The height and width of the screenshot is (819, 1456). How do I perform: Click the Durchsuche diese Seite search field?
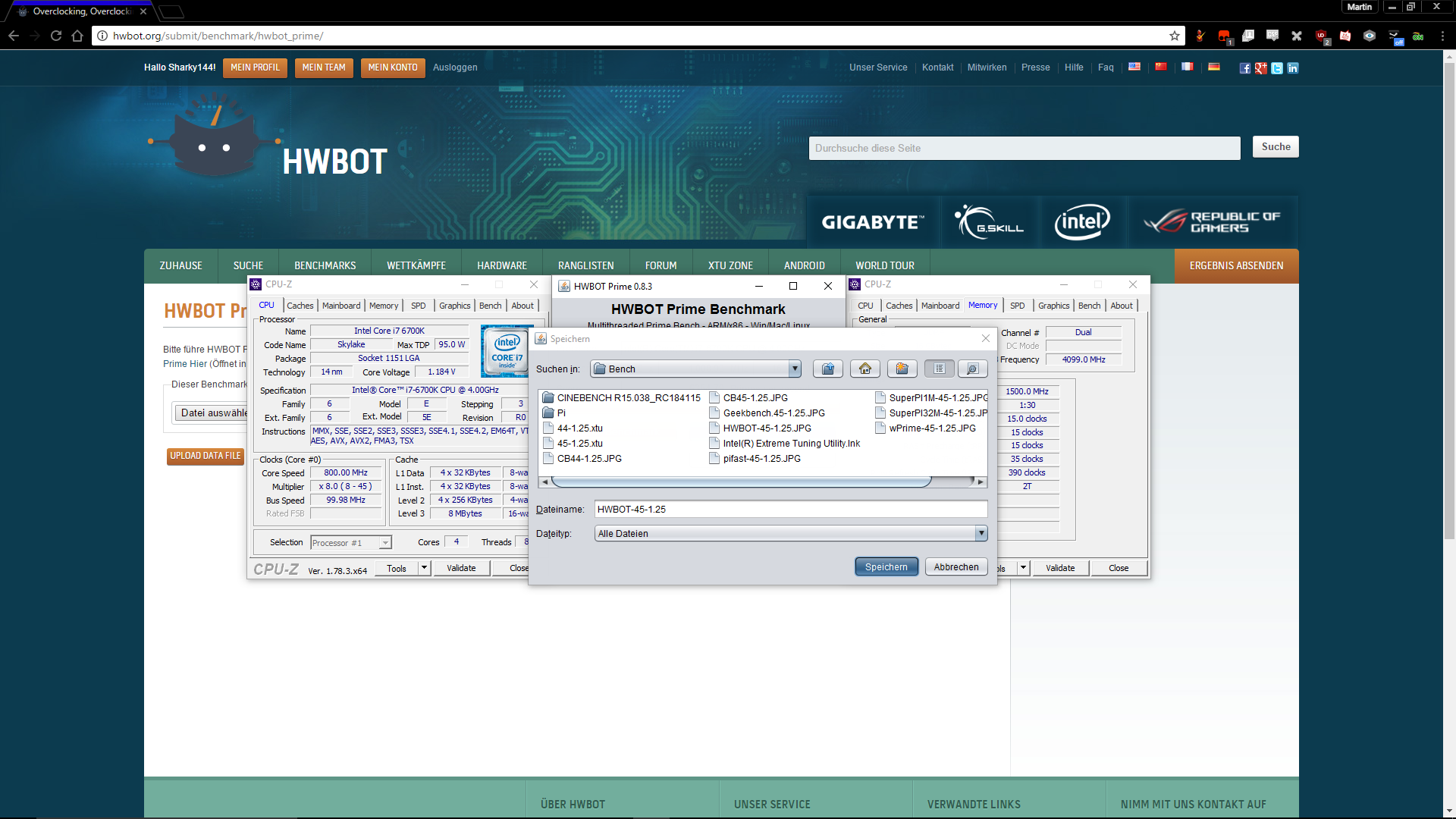1025,148
